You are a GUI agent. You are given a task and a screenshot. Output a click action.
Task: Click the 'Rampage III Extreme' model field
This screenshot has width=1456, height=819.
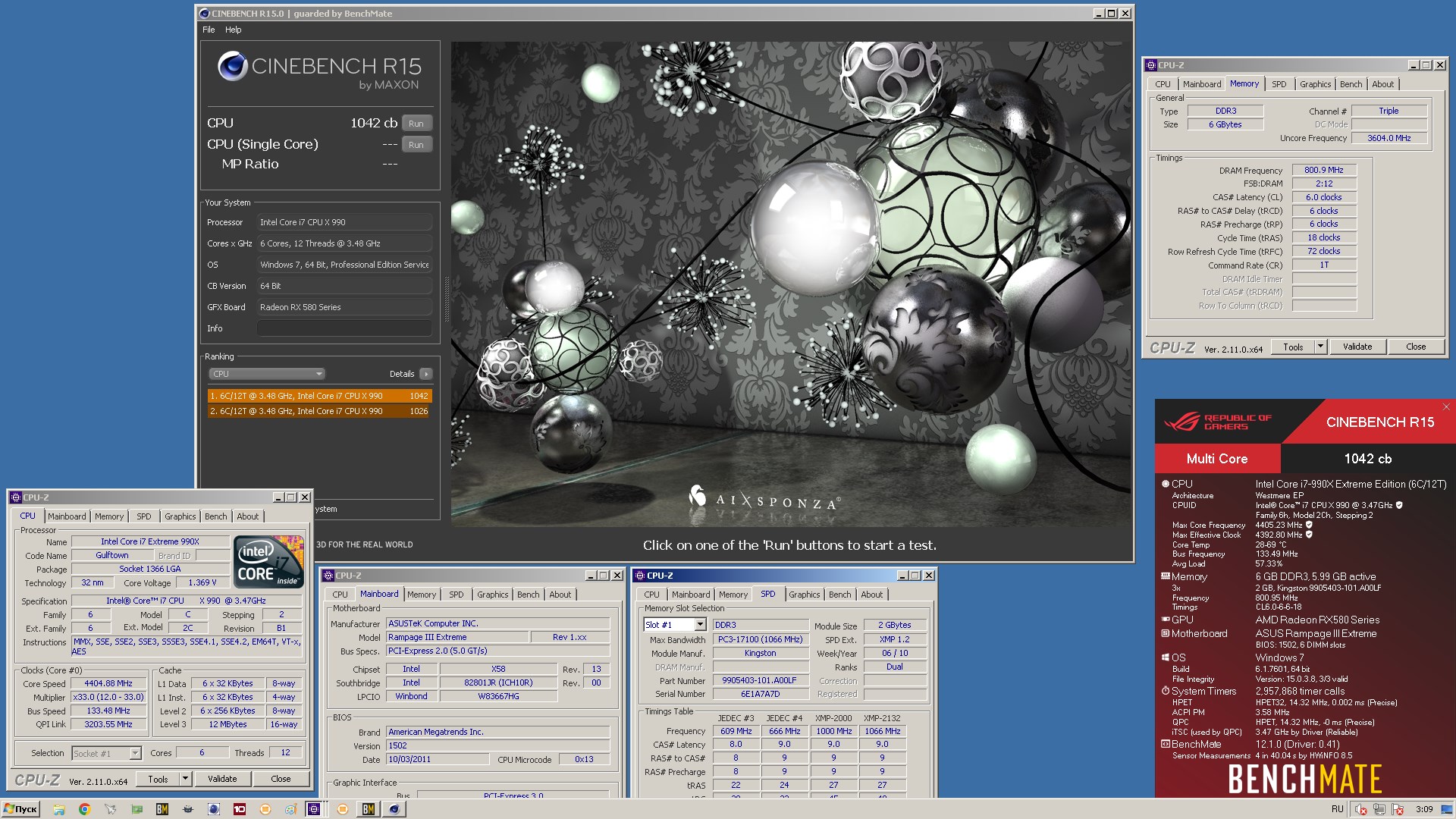click(x=457, y=637)
